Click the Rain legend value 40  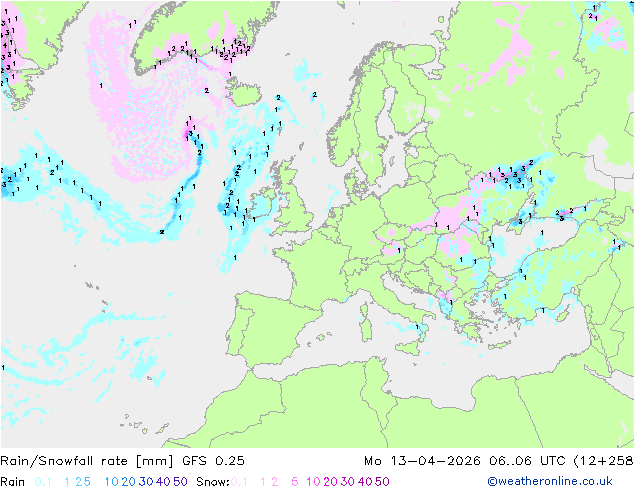pyautogui.click(x=163, y=482)
